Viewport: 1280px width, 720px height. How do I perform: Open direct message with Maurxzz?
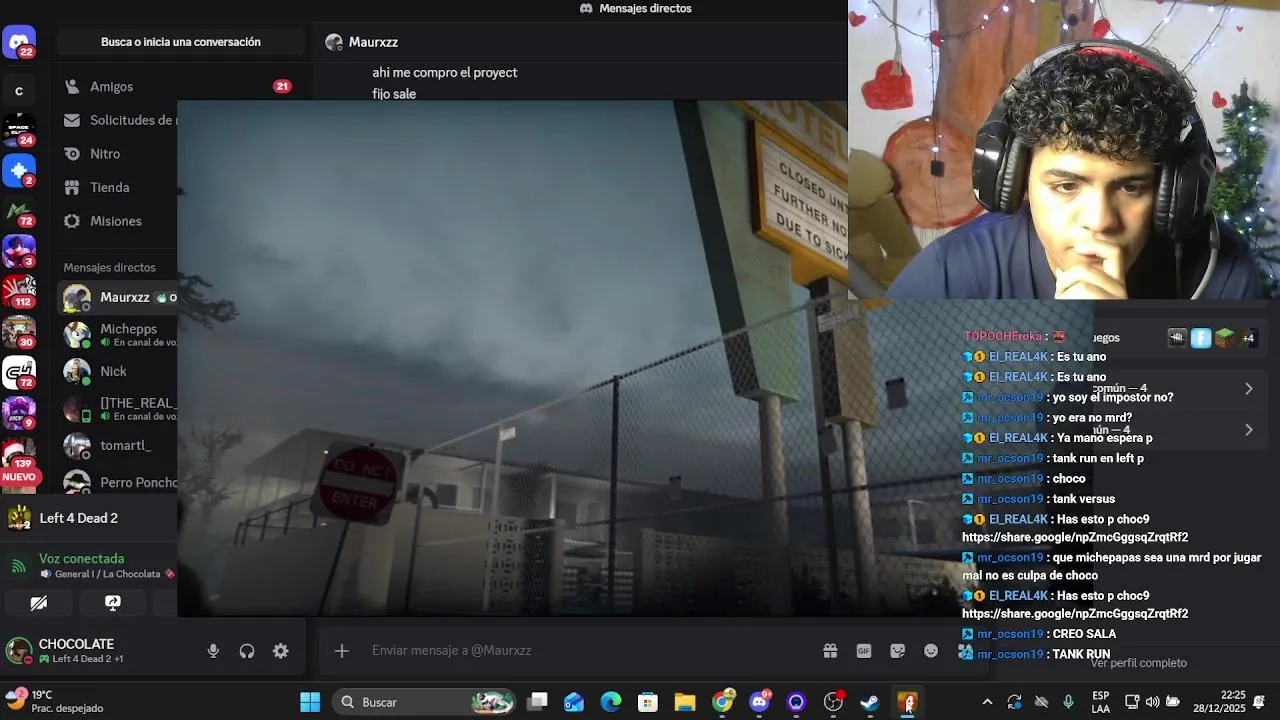click(x=117, y=298)
